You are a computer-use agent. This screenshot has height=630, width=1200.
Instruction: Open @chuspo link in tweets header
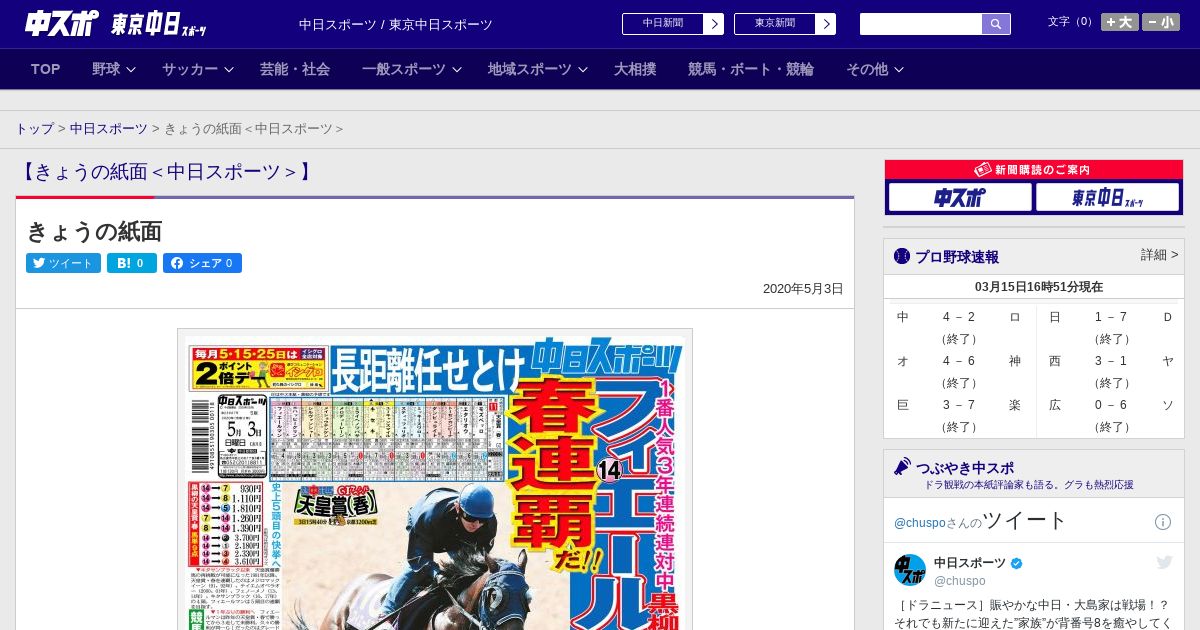919,523
